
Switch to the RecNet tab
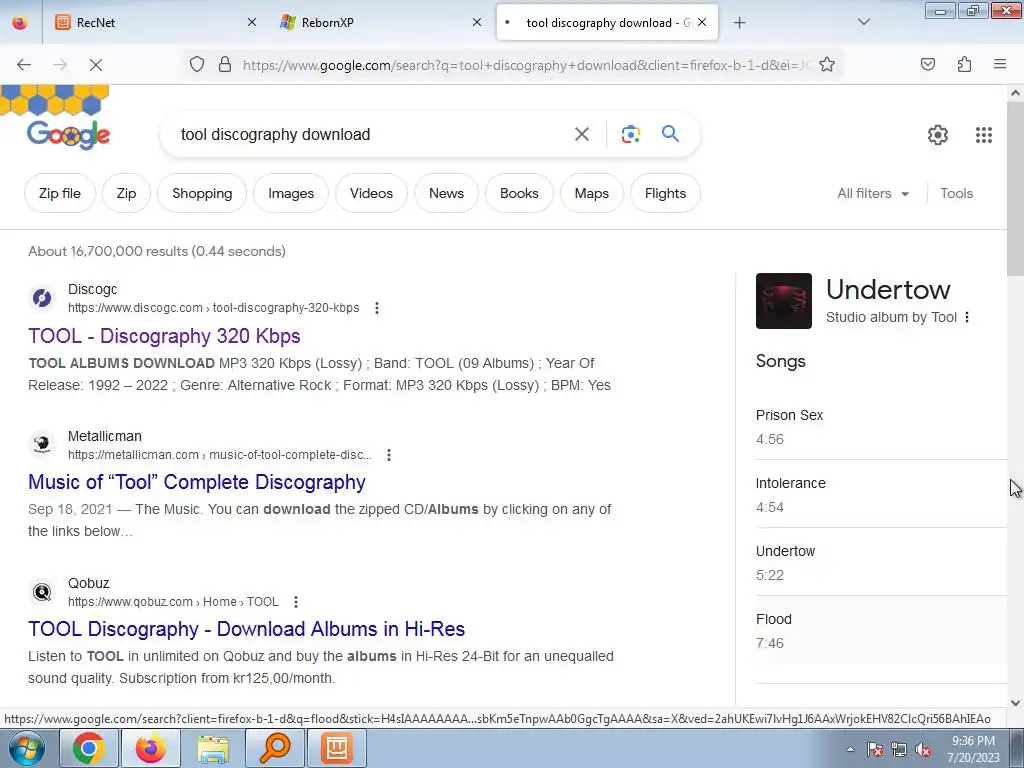pos(155,22)
